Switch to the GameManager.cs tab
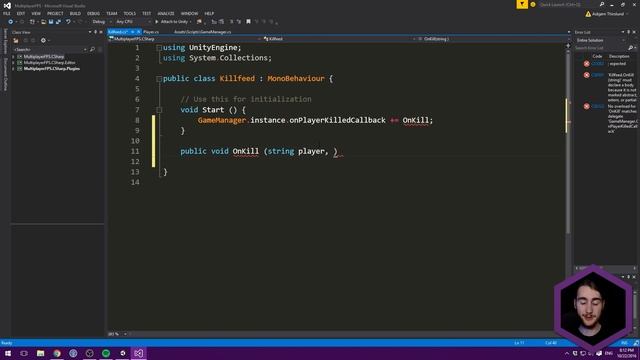 tap(202, 32)
